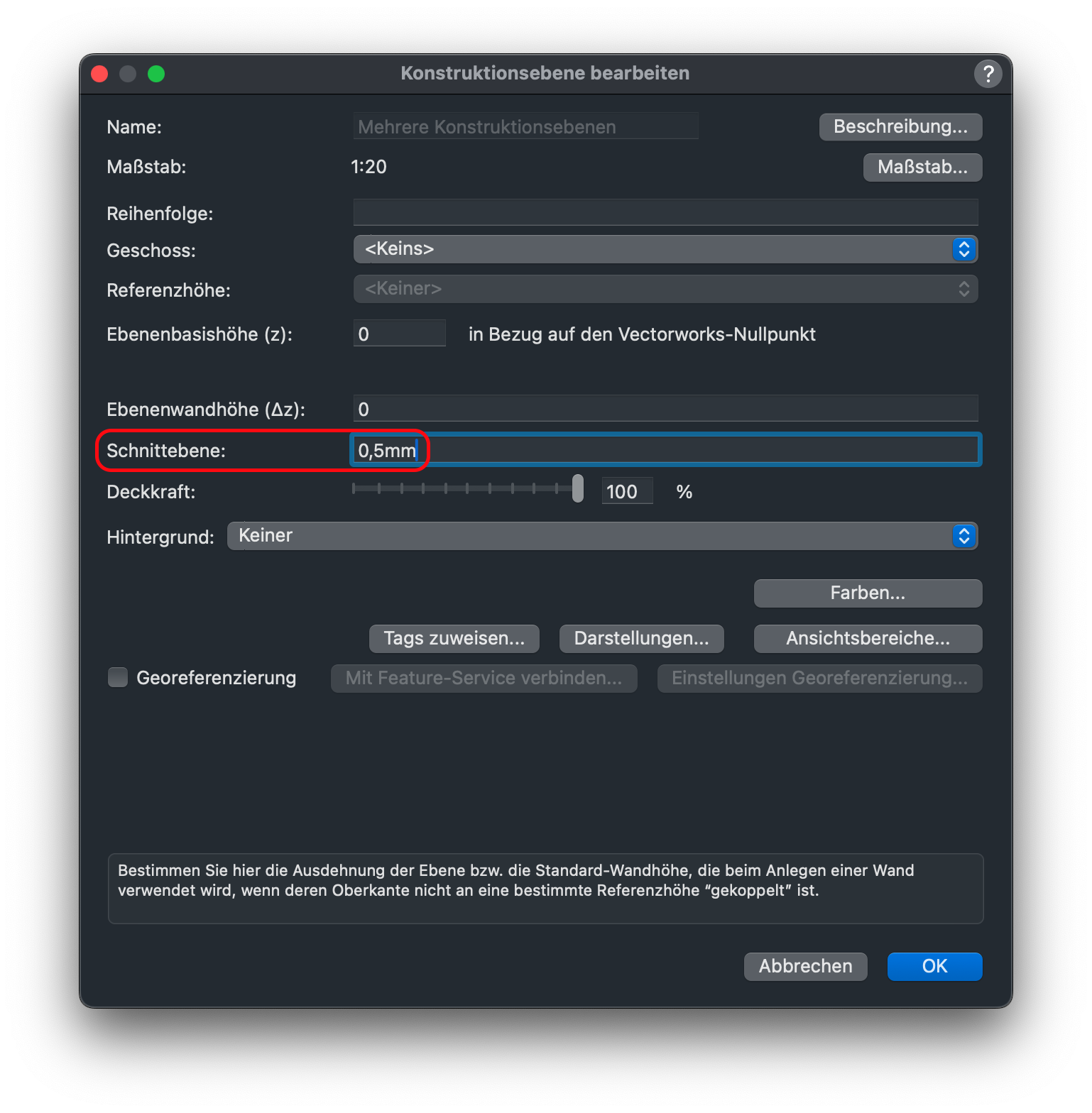Click the green zoom window button

[156, 74]
